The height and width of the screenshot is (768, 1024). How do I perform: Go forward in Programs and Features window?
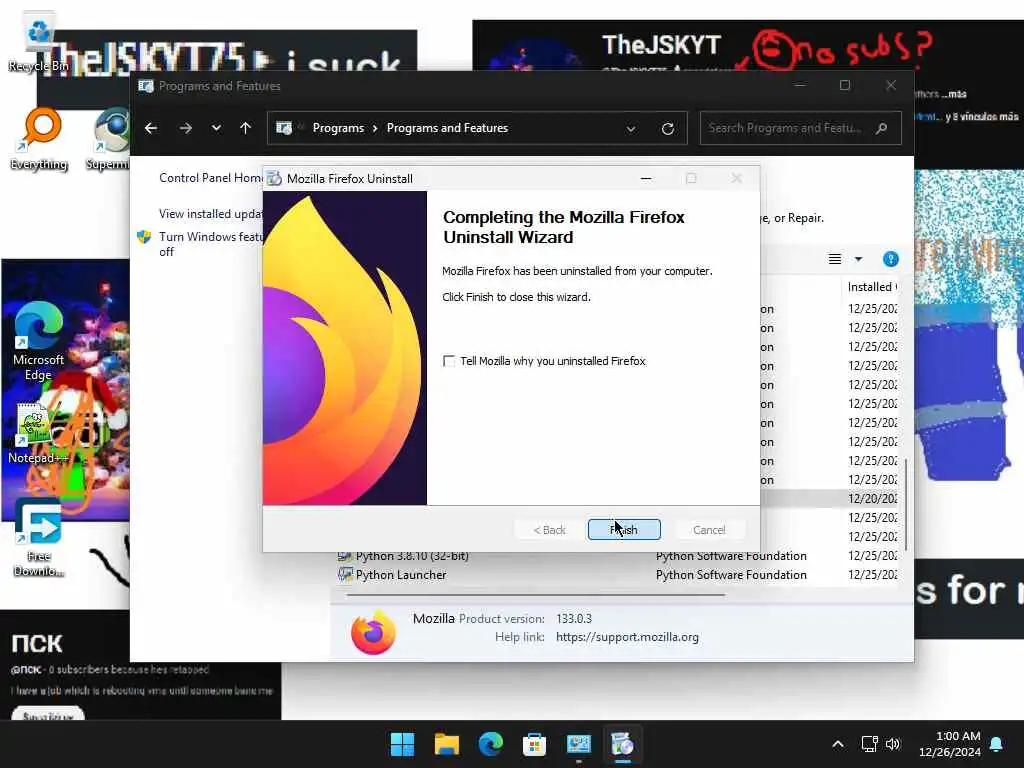pos(185,128)
